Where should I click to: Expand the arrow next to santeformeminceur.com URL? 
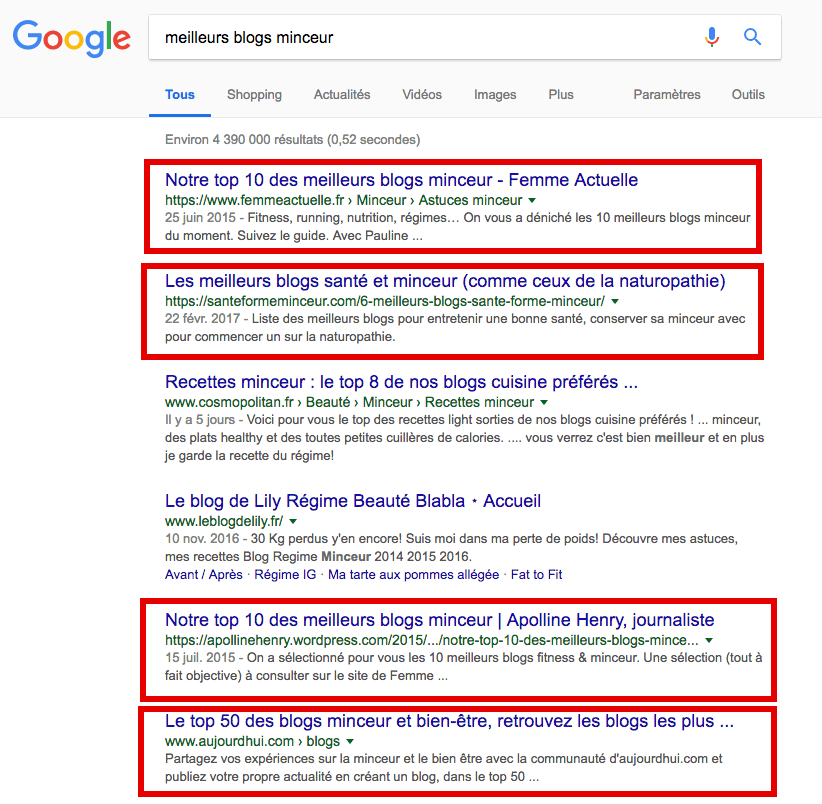(x=615, y=301)
